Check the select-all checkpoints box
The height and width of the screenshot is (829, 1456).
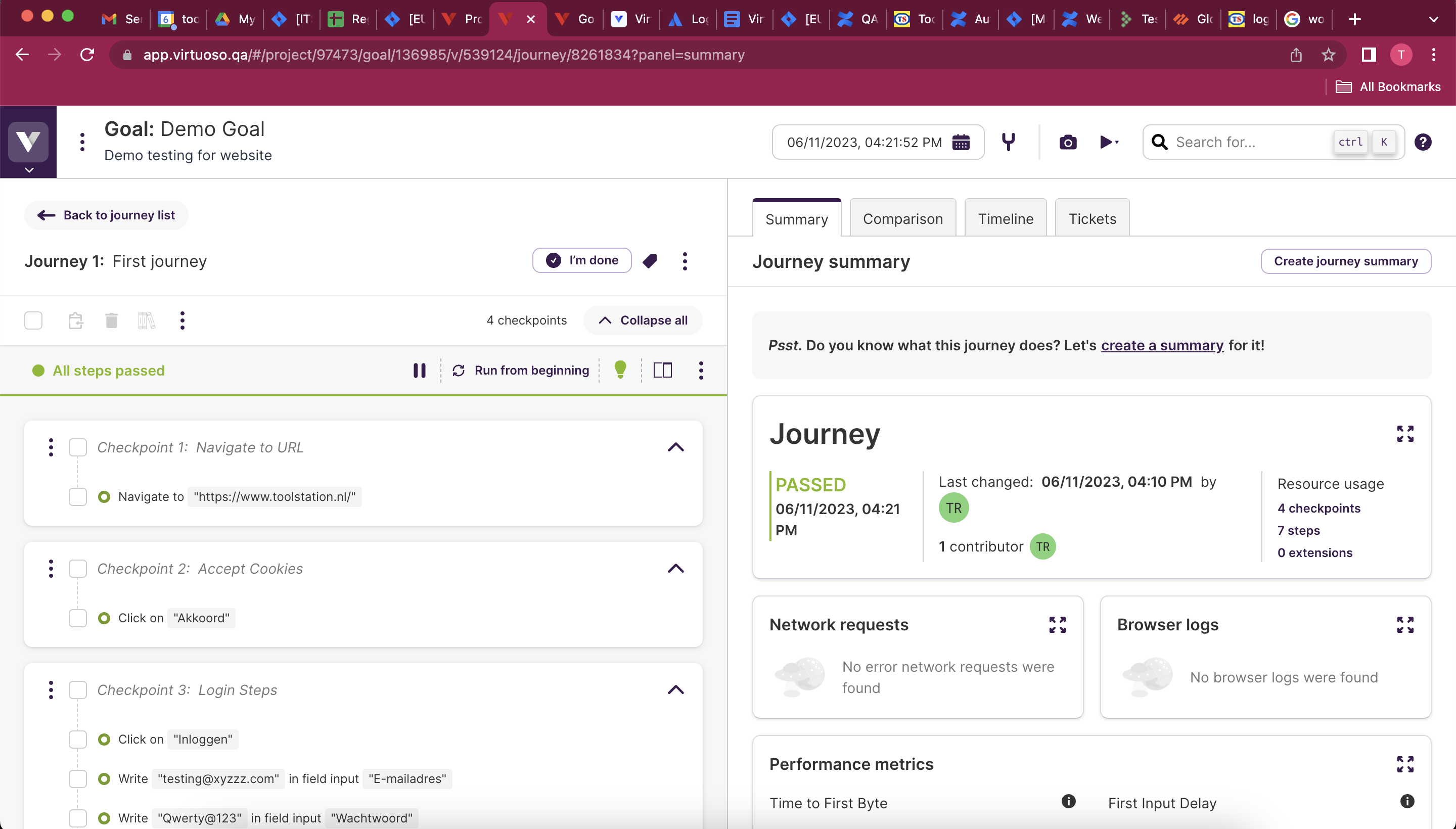(x=33, y=320)
